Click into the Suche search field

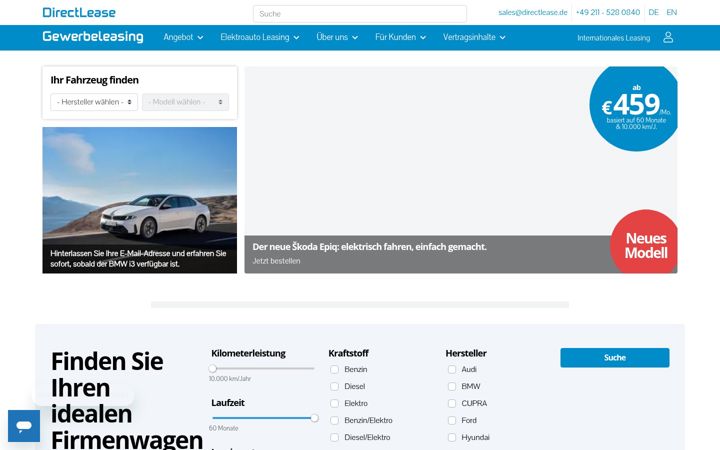coord(360,14)
